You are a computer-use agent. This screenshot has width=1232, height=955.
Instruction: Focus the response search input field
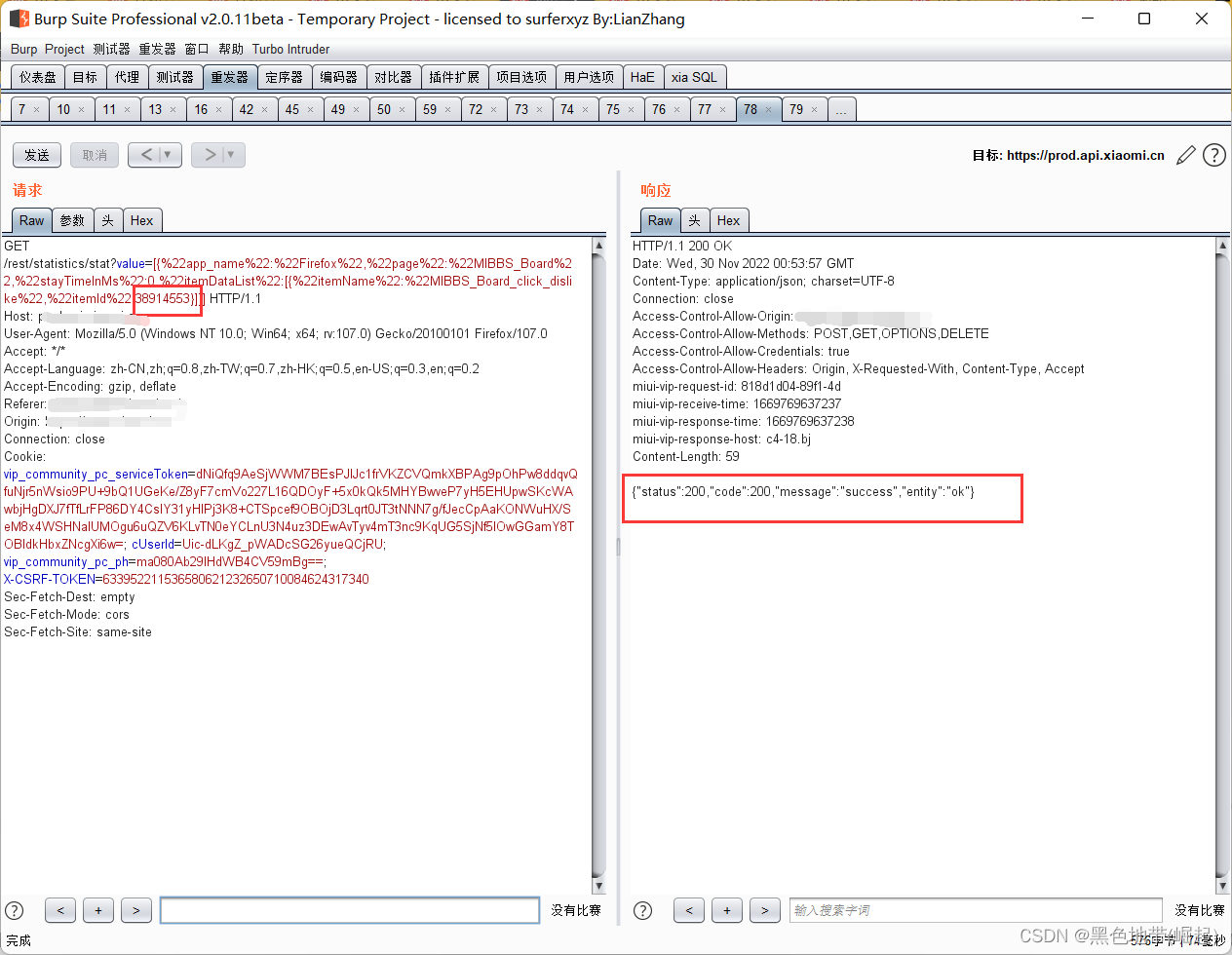click(x=976, y=910)
